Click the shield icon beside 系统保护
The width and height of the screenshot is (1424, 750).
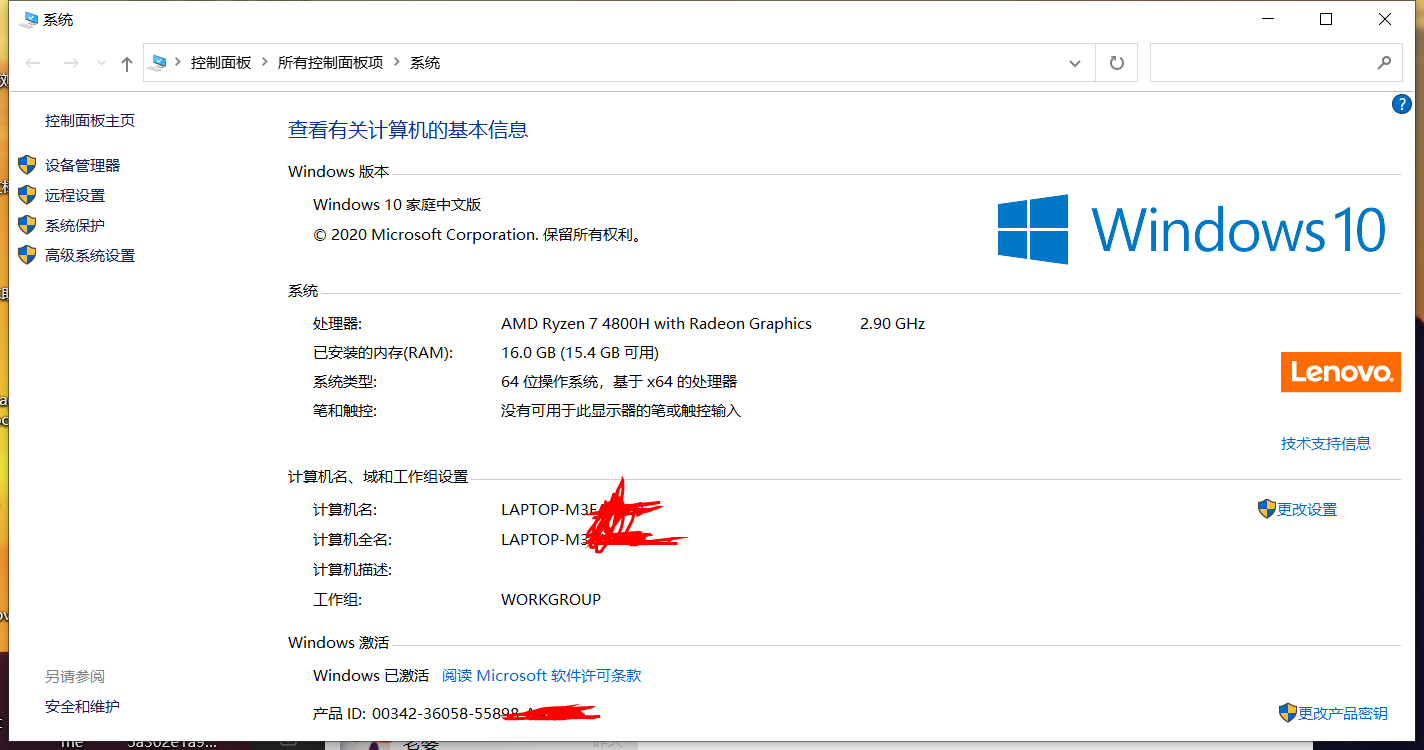pyautogui.click(x=27, y=225)
